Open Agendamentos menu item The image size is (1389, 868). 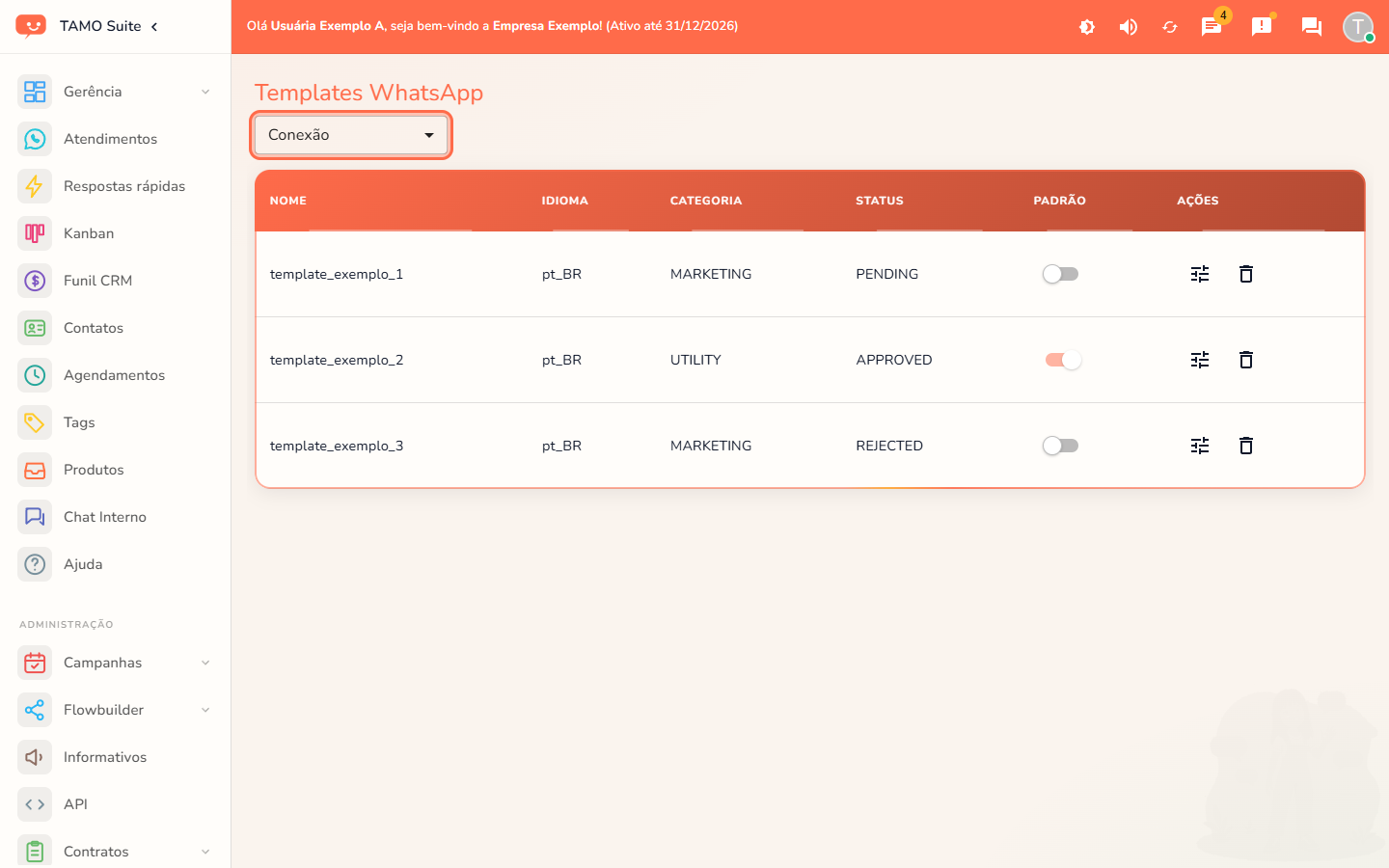click(x=116, y=375)
